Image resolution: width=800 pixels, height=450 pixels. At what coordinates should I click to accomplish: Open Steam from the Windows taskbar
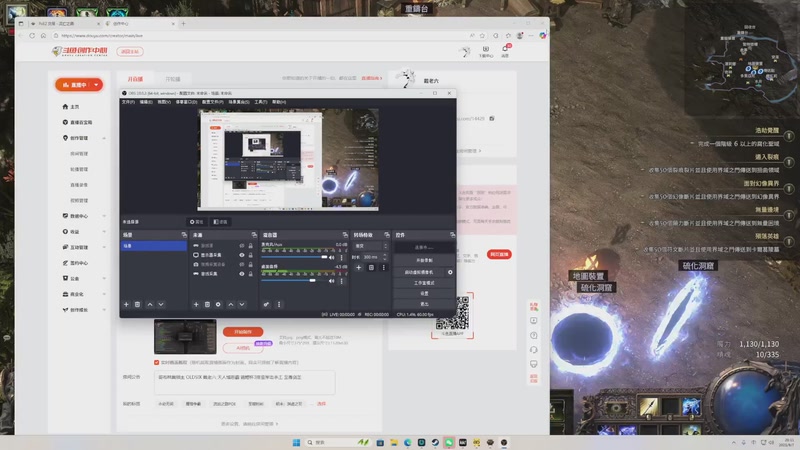435,442
